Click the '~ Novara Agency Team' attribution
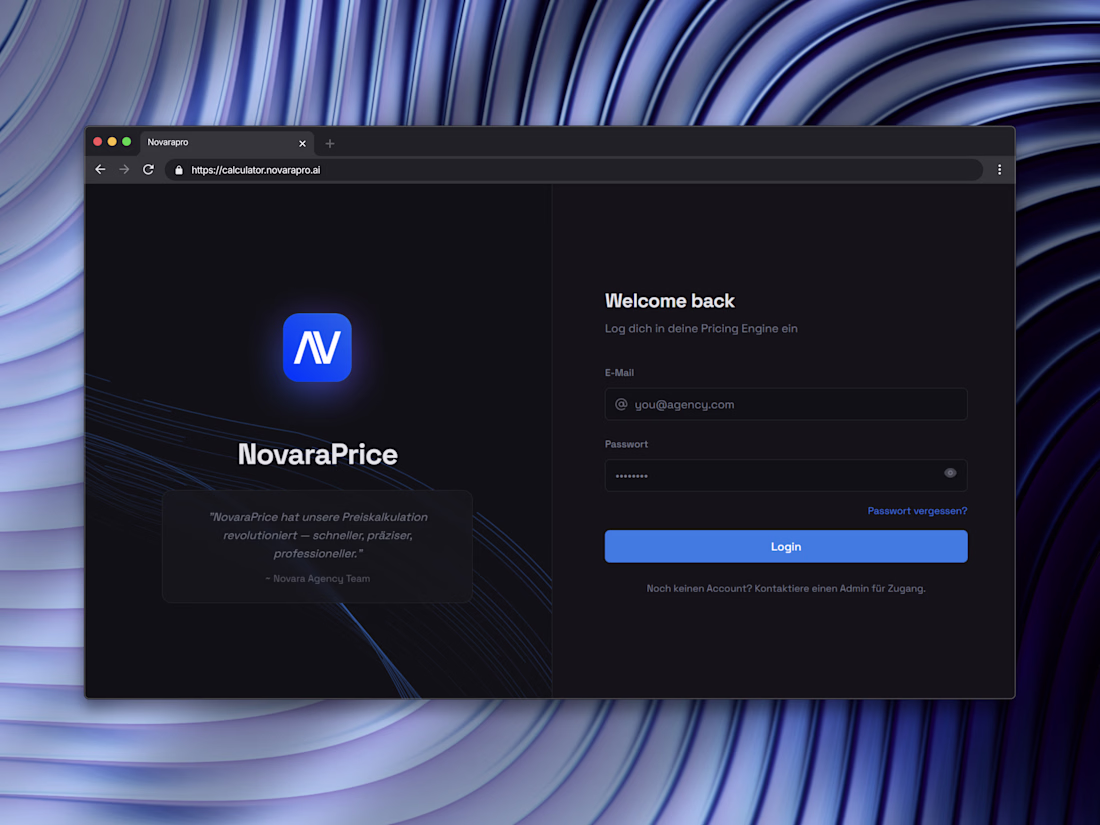1100x825 pixels. [317, 579]
